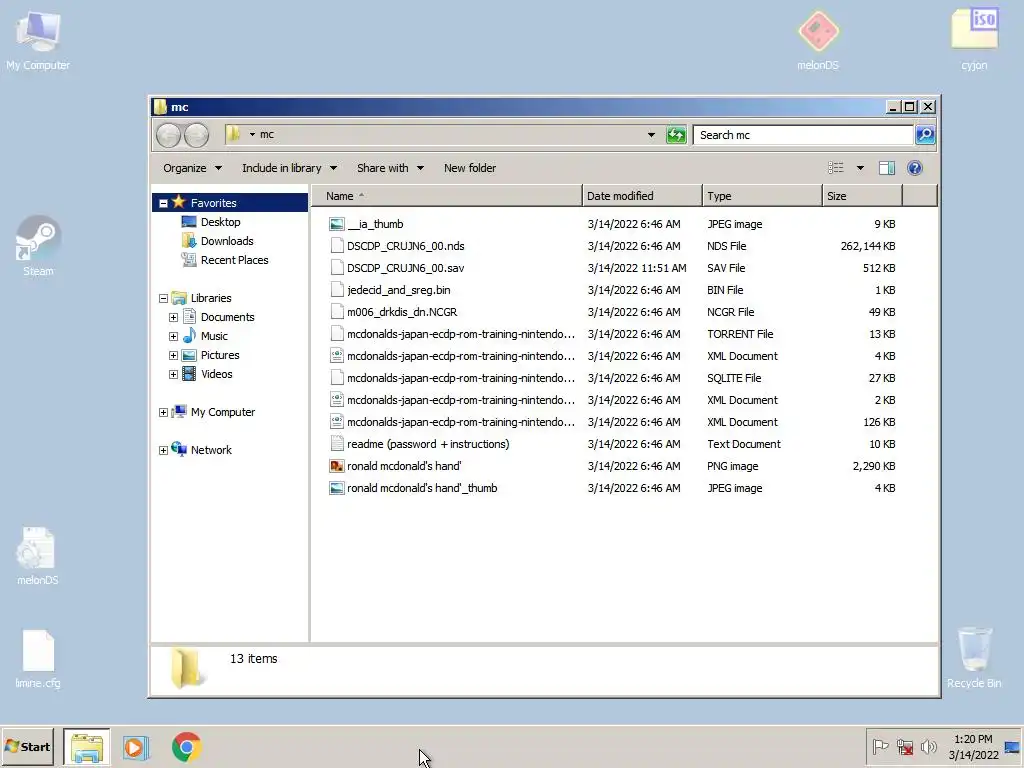The width and height of the screenshot is (1024, 768).
Task: Sort by the Type column header
Action: pyautogui.click(x=762, y=196)
